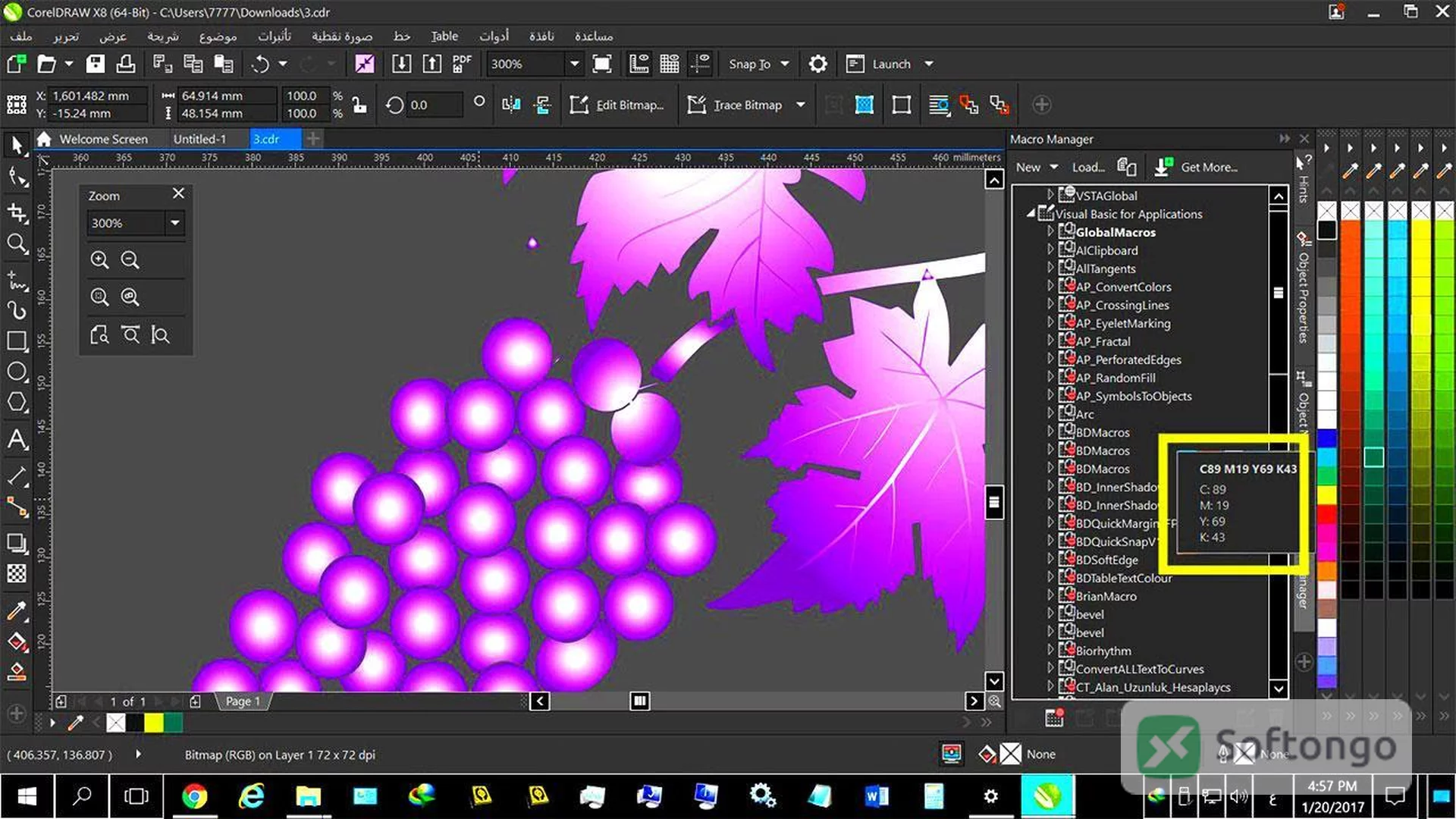
Task: Open the zoom level dropdown in toolbar
Action: click(x=574, y=64)
